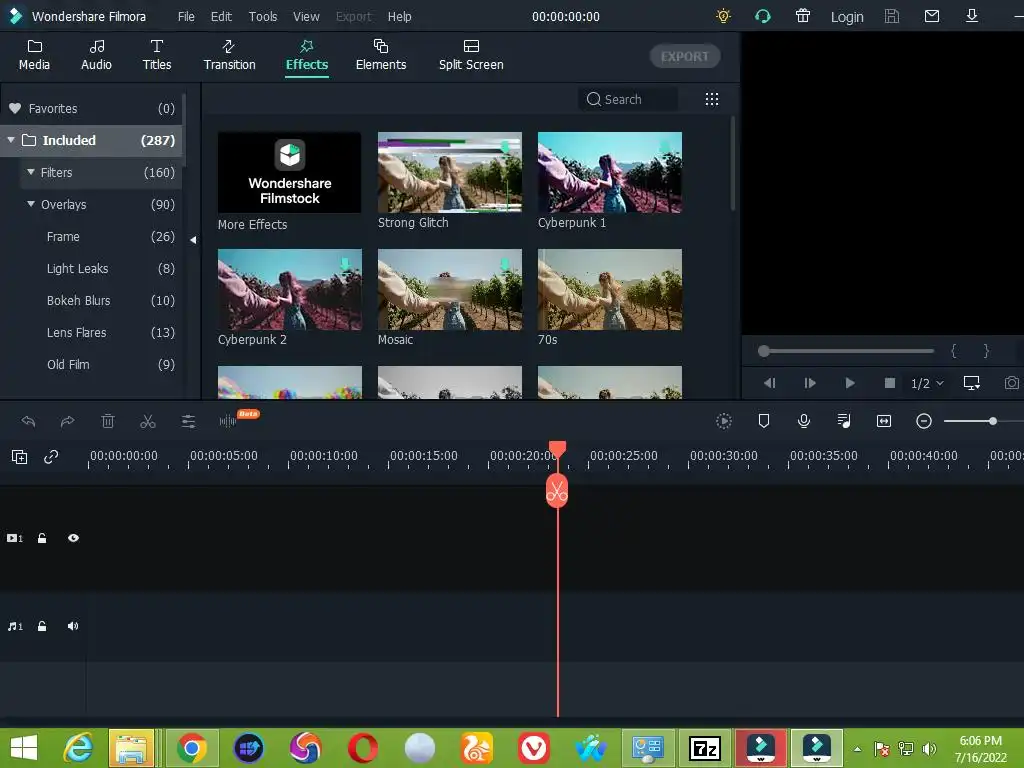The height and width of the screenshot is (768, 1024).
Task: Click the zoom out minus icon
Action: coord(923,421)
